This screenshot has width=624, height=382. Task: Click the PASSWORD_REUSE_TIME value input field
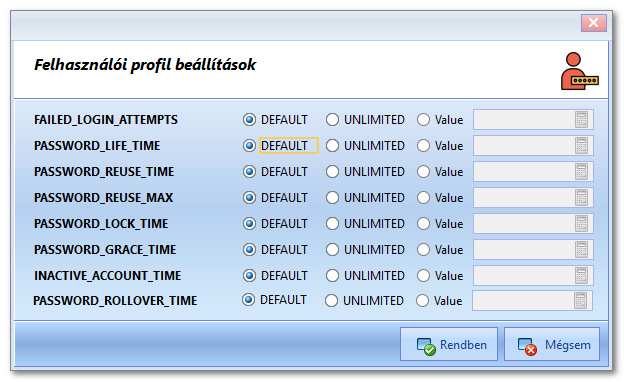pyautogui.click(x=533, y=172)
